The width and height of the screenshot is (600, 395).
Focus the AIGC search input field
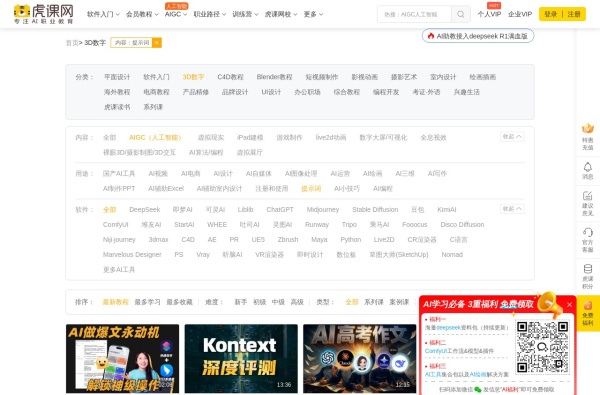(x=414, y=14)
